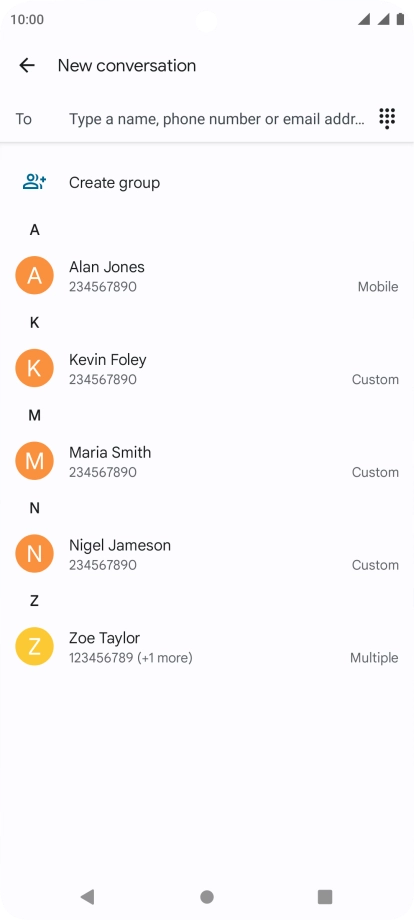Tap Android back navigation triangle
Screen dimensions: 414x920
point(87,896)
